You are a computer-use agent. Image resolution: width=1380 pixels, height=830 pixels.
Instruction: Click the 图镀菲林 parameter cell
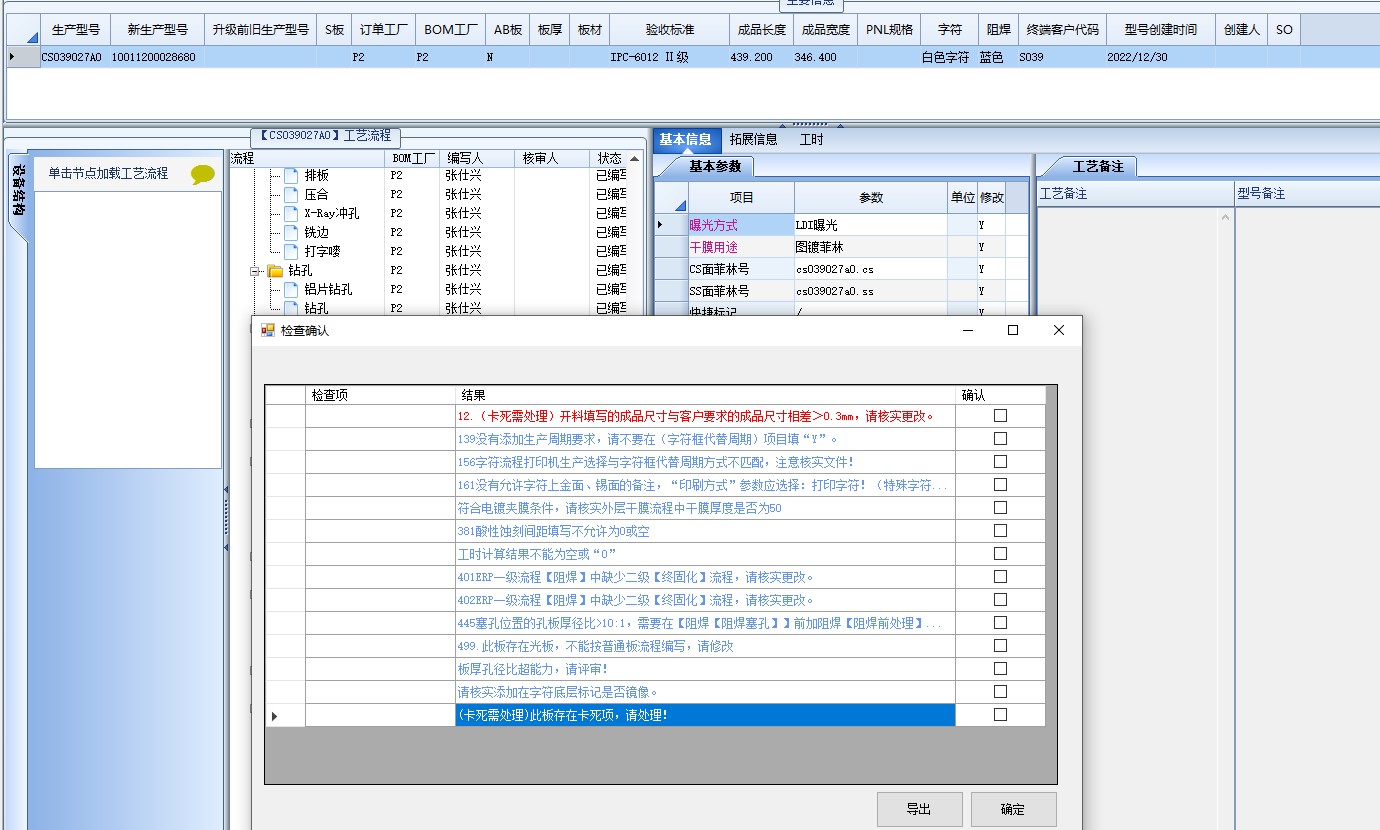pyautogui.click(x=870, y=247)
